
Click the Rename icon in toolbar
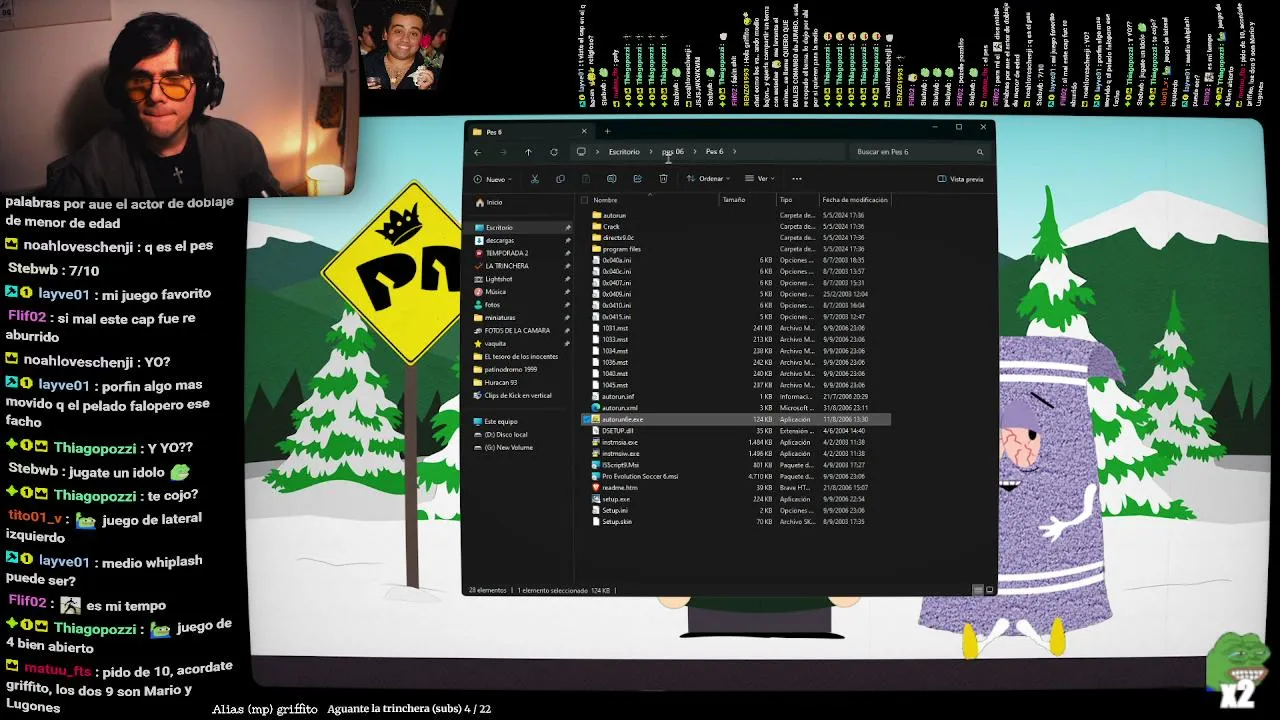(x=611, y=179)
